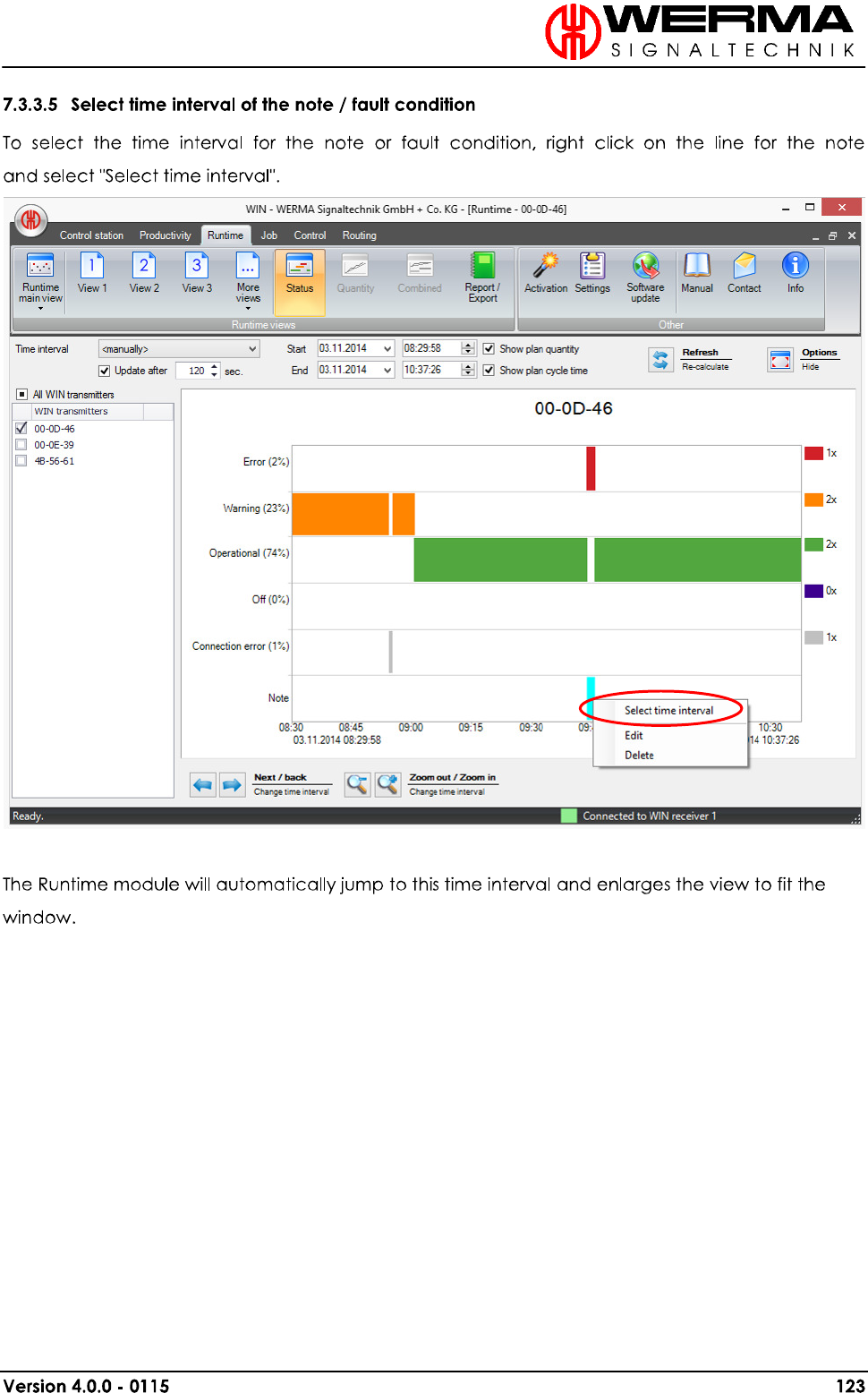Open the Job tab
The width and height of the screenshot is (868, 1393).
tap(269, 235)
